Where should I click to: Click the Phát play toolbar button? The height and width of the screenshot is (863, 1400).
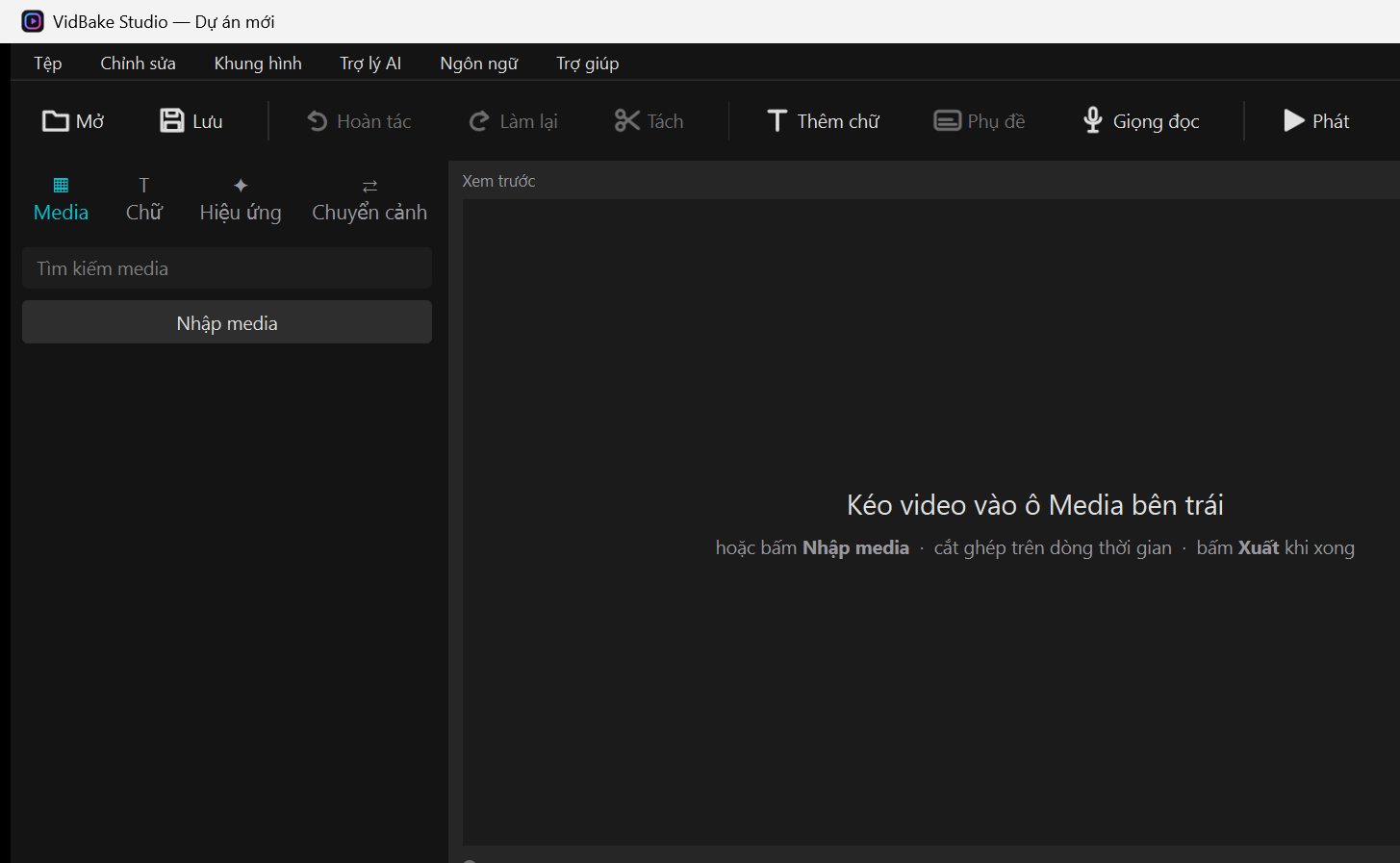tap(1316, 121)
